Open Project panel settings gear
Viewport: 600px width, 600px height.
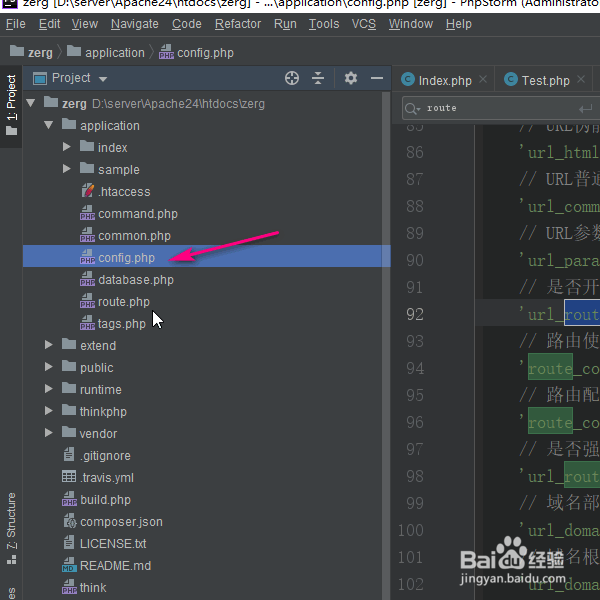(351, 78)
